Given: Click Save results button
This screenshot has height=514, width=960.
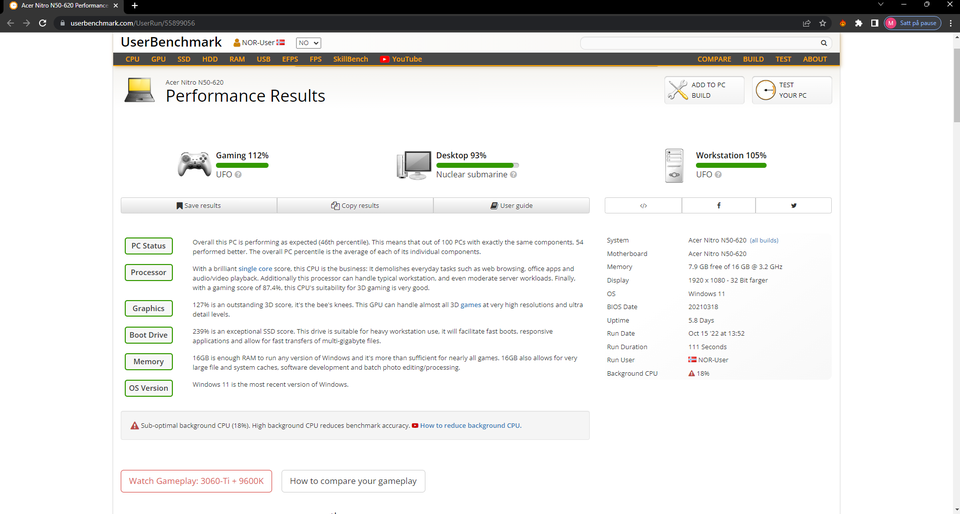Looking at the screenshot, I should (x=199, y=206).
